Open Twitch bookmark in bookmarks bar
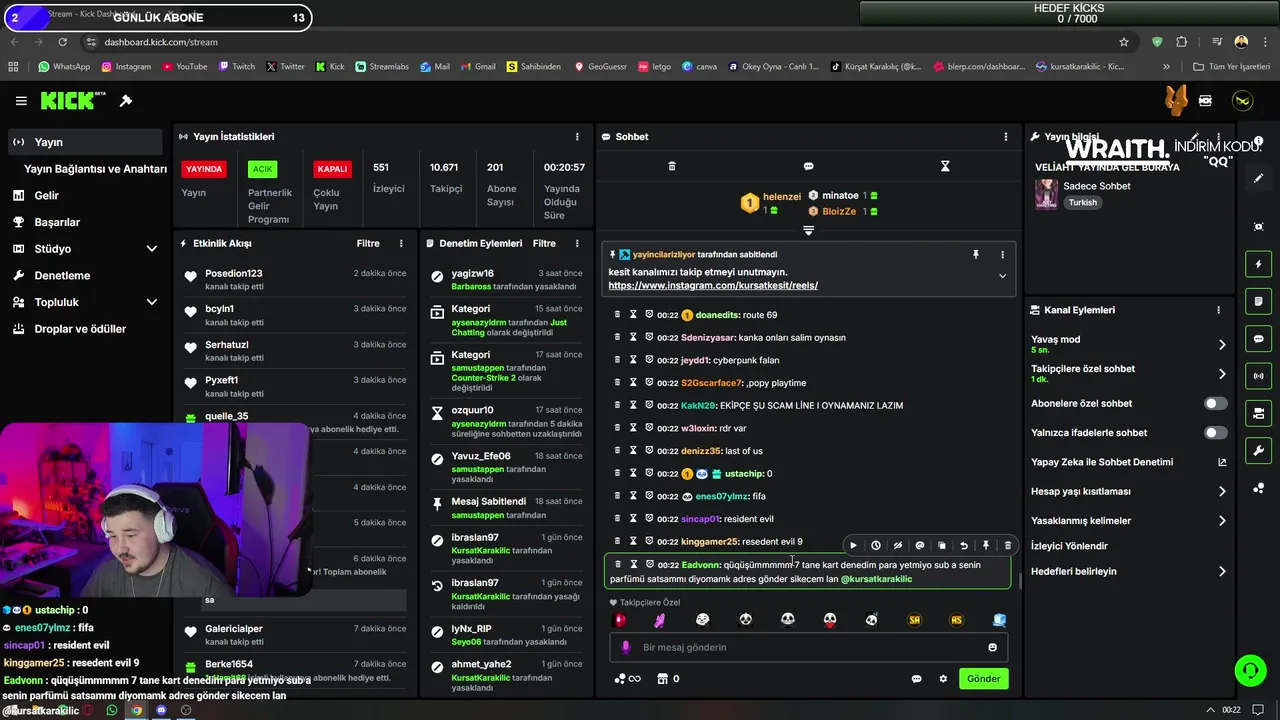The image size is (1280, 720). coord(236,67)
